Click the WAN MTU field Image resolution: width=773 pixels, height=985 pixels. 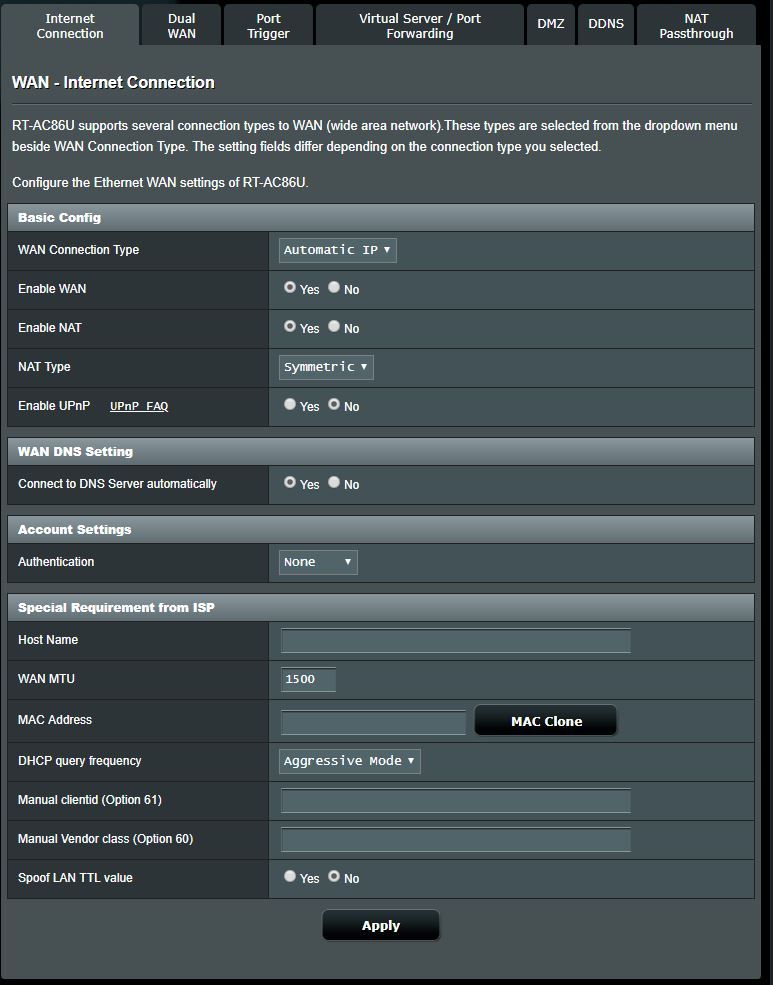coord(308,680)
